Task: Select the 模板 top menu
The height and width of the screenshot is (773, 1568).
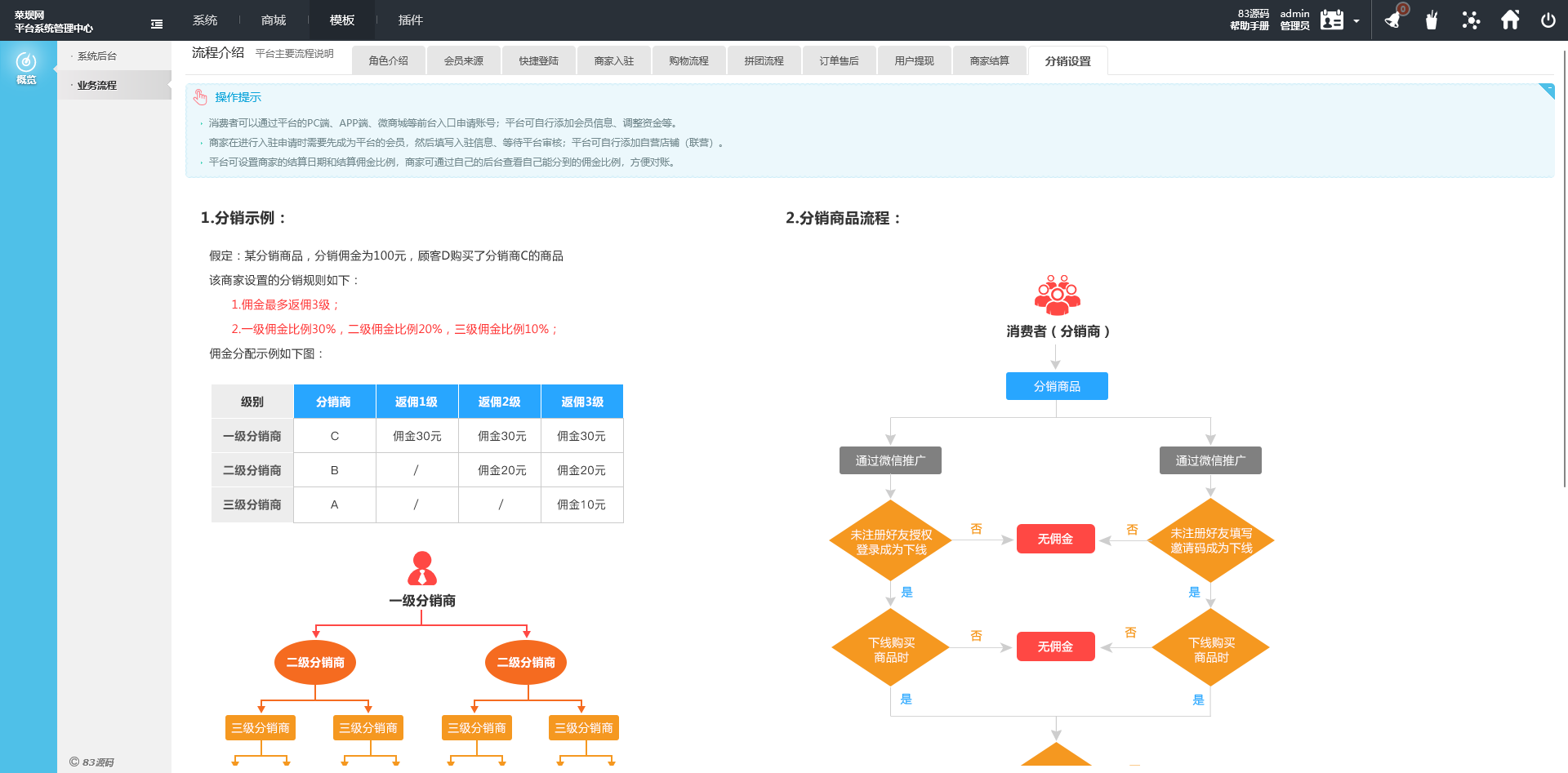Action: [342, 20]
